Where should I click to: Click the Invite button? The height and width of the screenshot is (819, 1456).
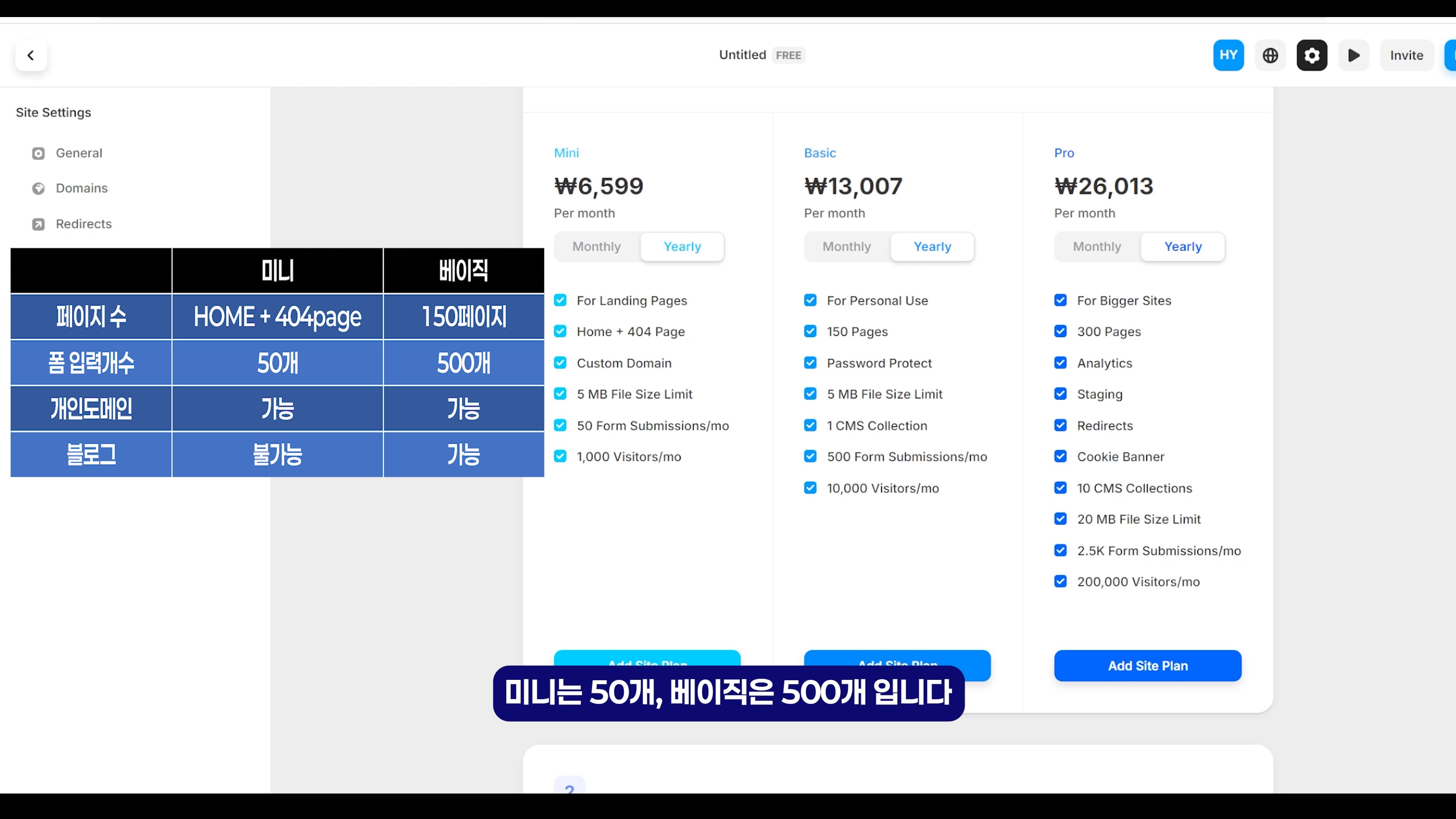coord(1406,55)
